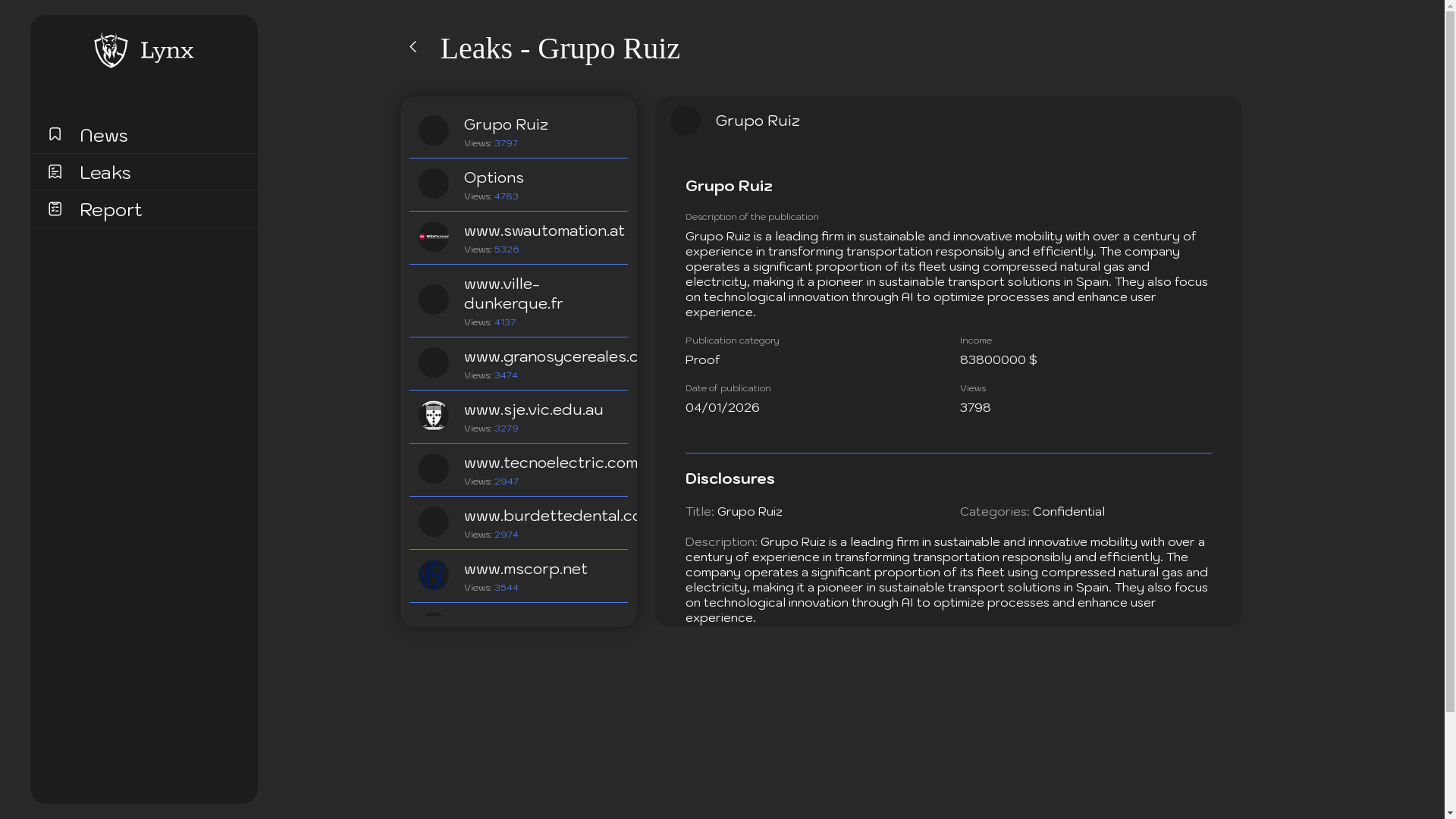Select the www.ville-dunkerque.fr leak entry

513,294
